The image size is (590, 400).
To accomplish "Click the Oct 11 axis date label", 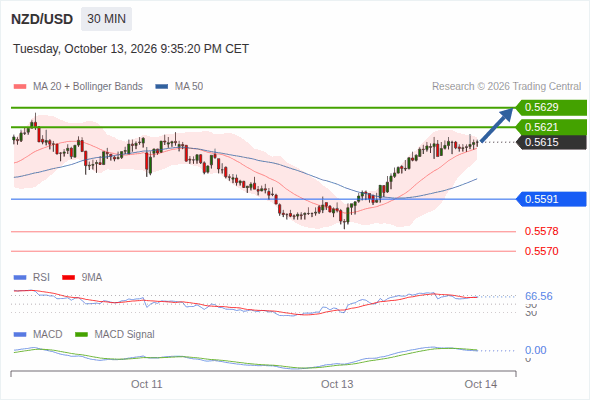I will click(146, 384).
